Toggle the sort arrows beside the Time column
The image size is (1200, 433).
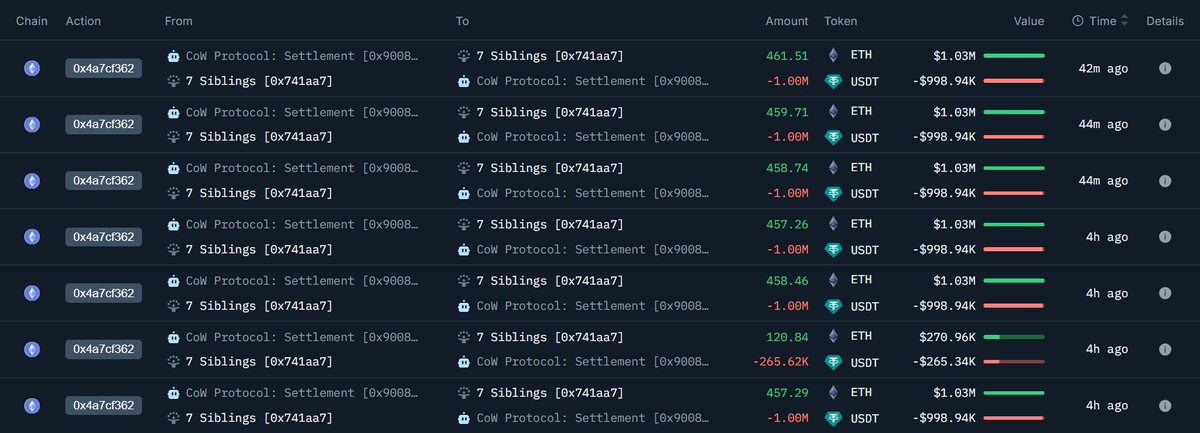1126,21
